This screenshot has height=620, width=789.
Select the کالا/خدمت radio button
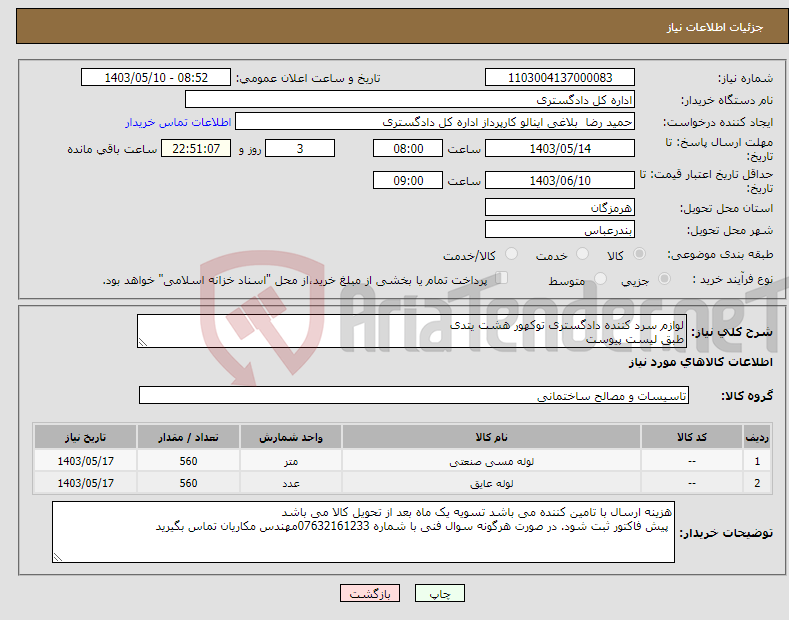pyautogui.click(x=511, y=254)
